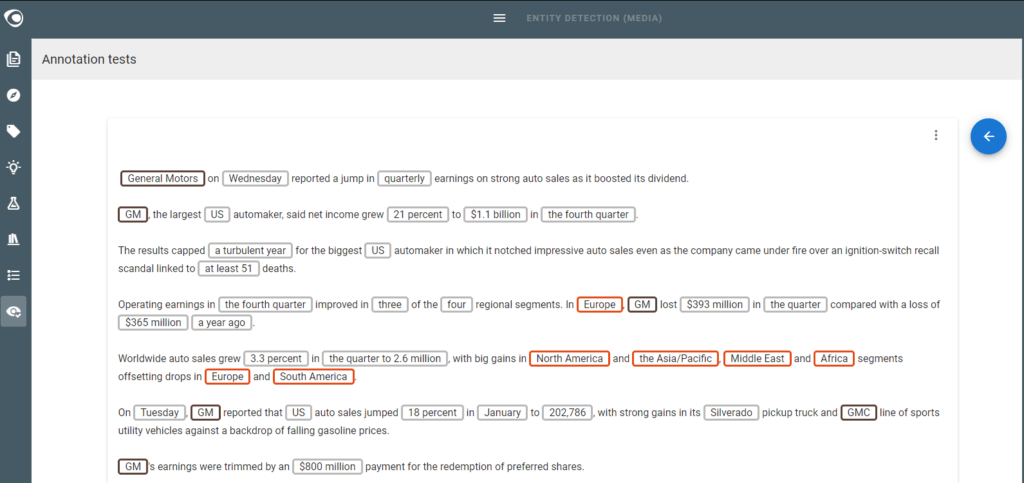Open the documents icon in the sidebar

point(14,59)
